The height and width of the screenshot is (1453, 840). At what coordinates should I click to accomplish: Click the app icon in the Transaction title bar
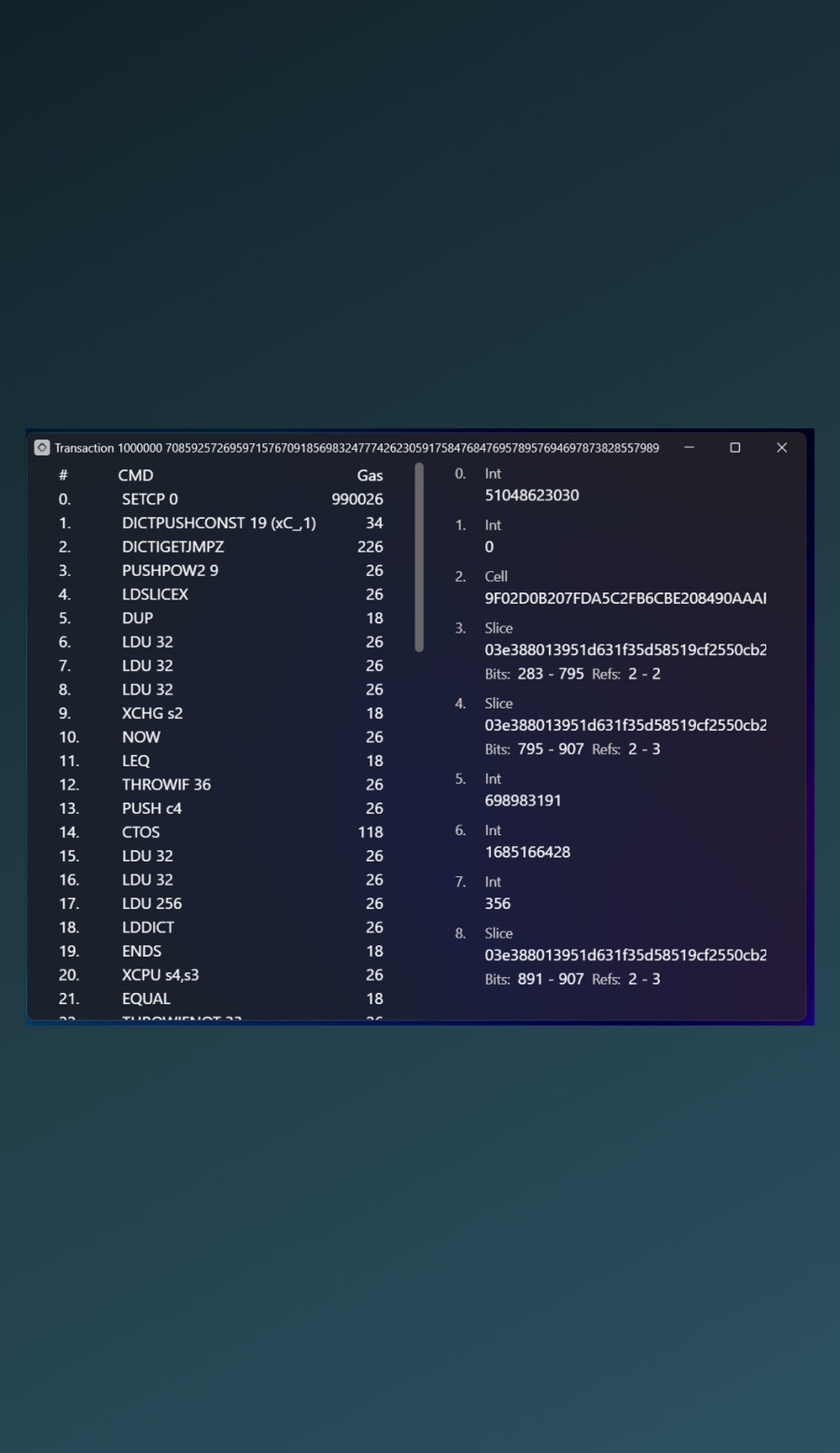point(42,448)
